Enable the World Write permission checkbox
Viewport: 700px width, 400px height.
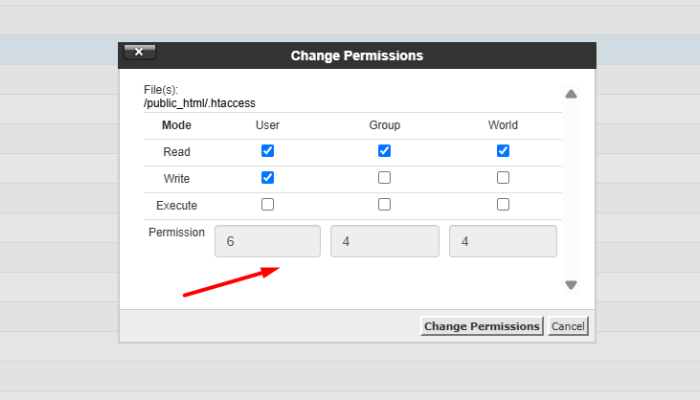(503, 178)
